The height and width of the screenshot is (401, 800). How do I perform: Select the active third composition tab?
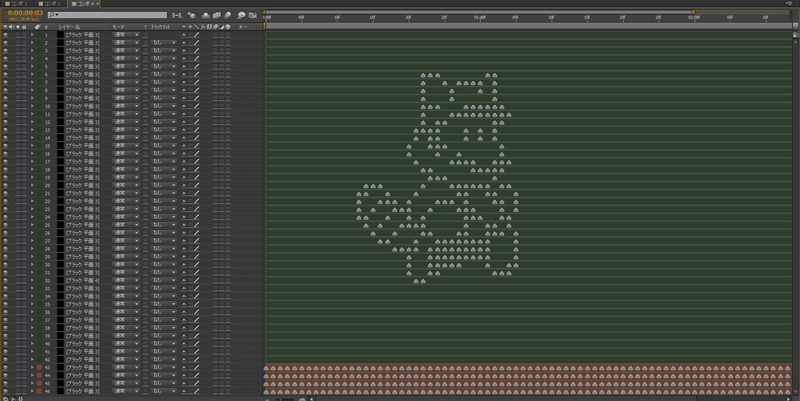click(82, 4)
